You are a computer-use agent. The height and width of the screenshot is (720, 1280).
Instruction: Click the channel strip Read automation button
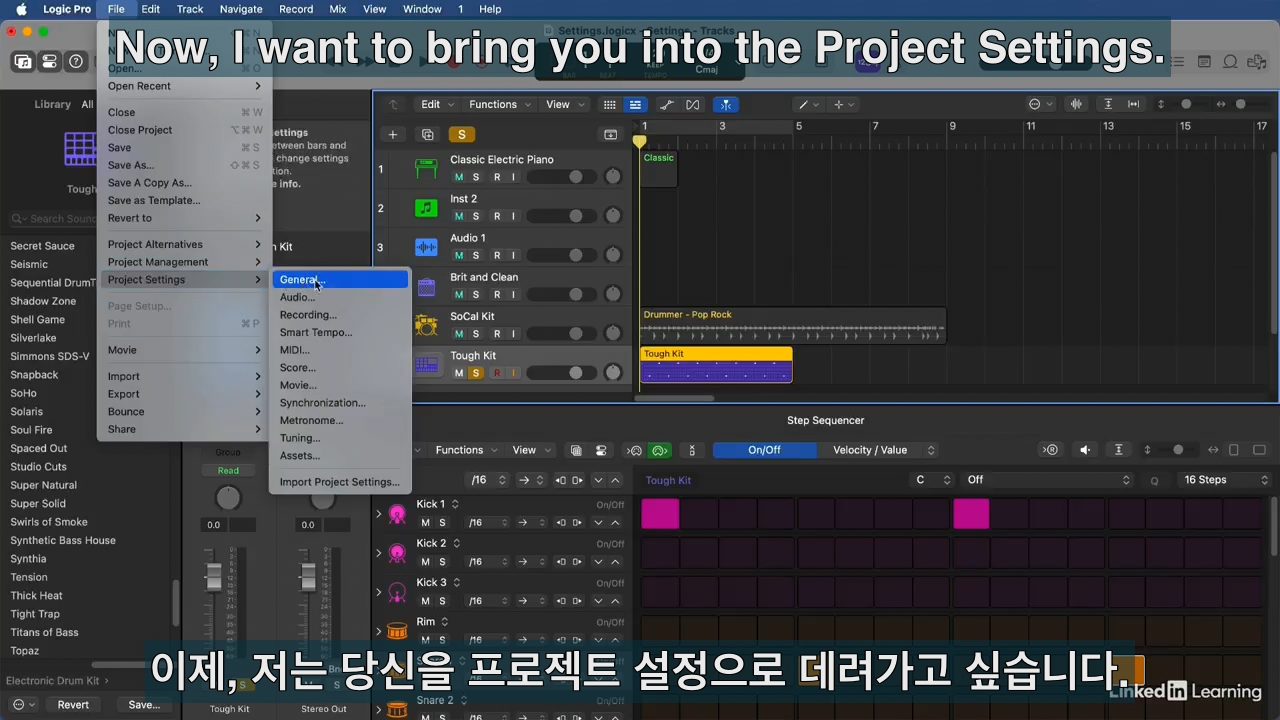[x=228, y=471]
